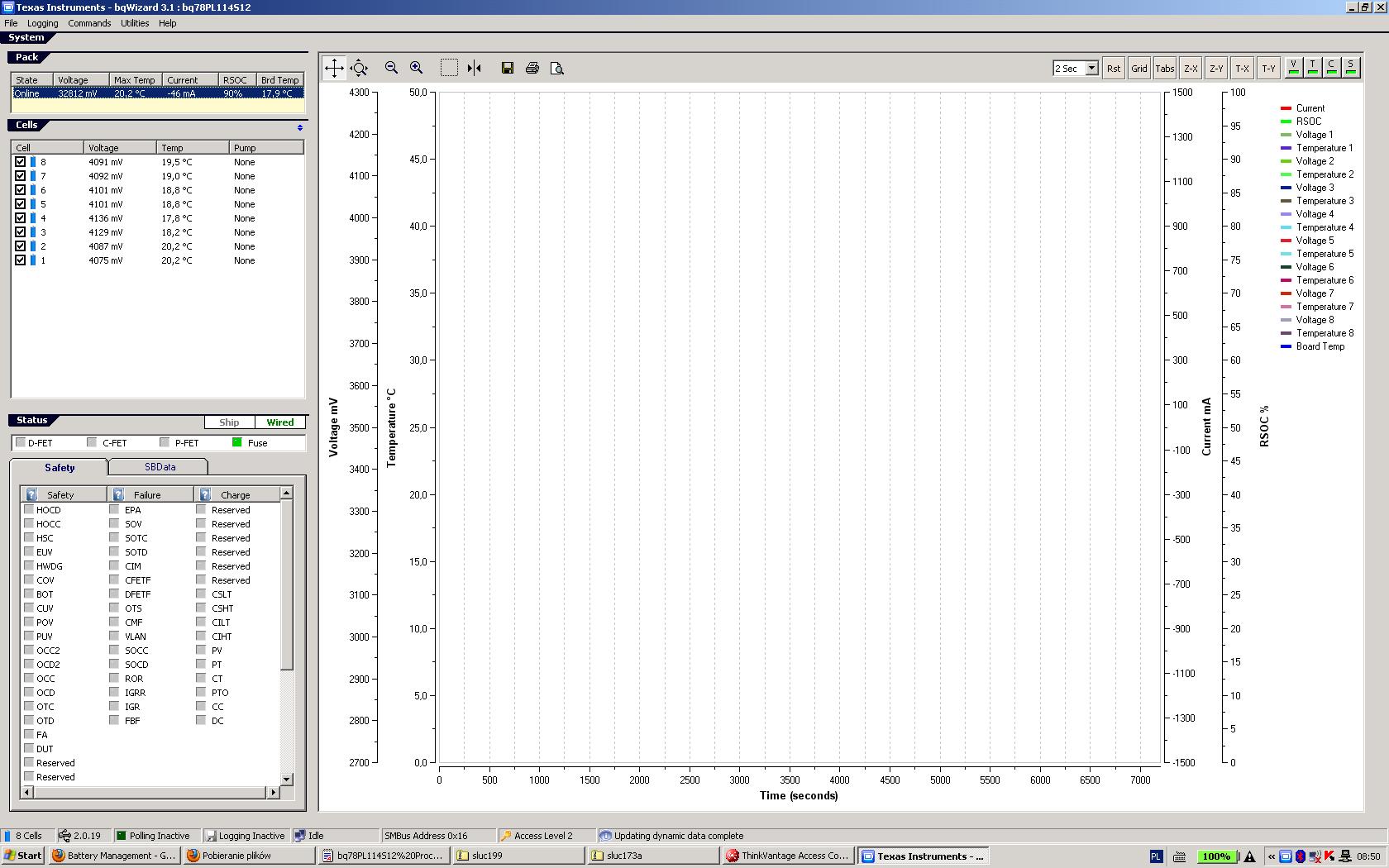Viewport: 1389px width, 868px height.
Task: Toggle Current trace with the C button
Action: (1332, 67)
